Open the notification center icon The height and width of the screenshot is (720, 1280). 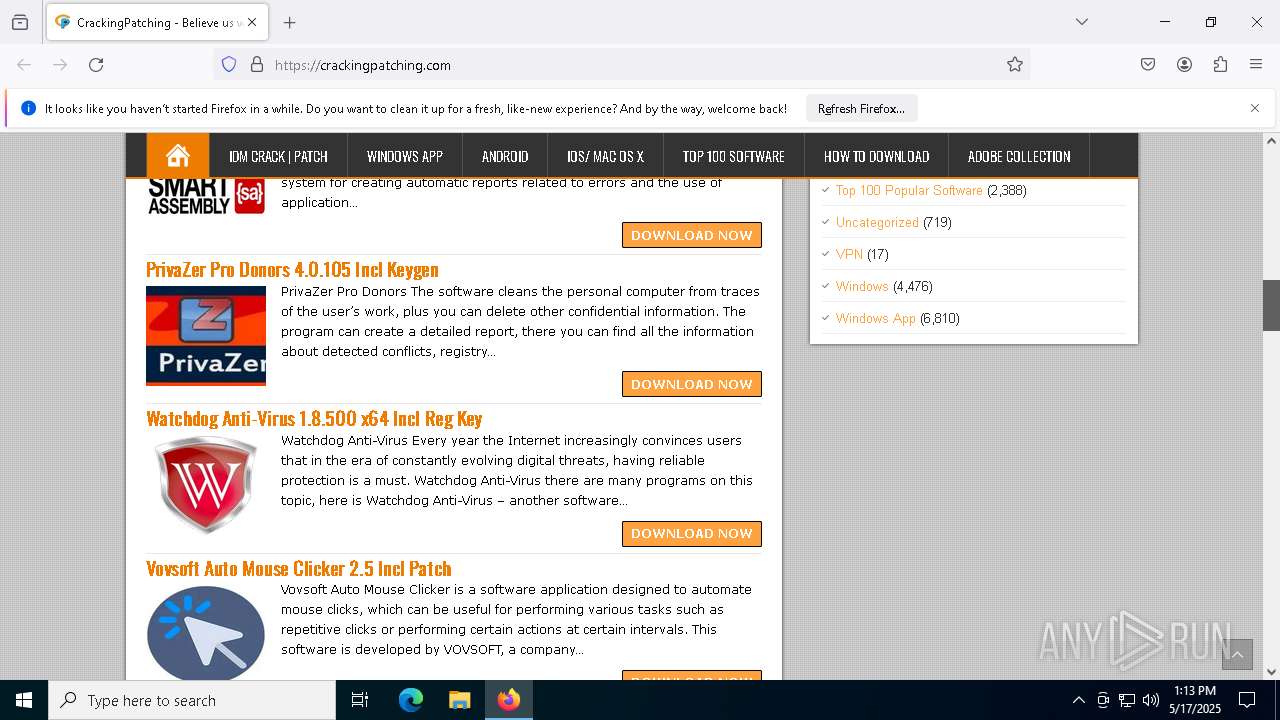pos(1247,700)
